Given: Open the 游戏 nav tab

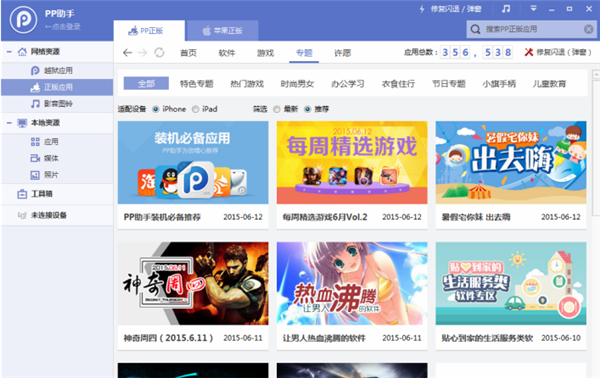Looking at the screenshot, I should pos(265,53).
